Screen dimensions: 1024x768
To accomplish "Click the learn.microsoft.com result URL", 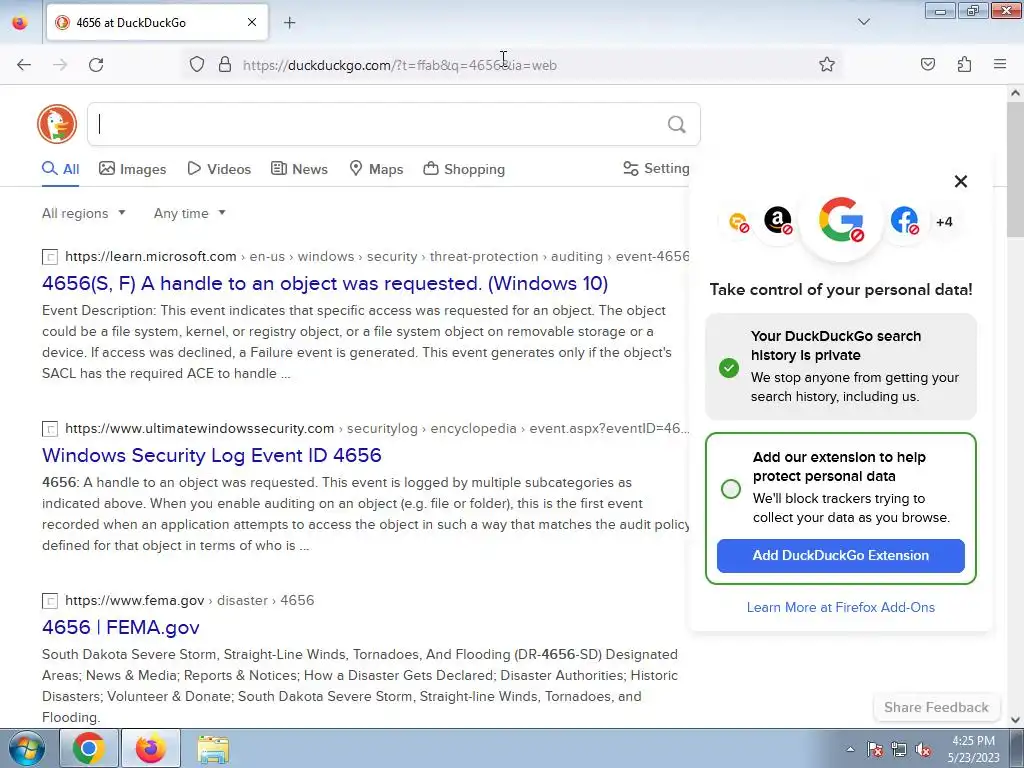I will [x=377, y=257].
